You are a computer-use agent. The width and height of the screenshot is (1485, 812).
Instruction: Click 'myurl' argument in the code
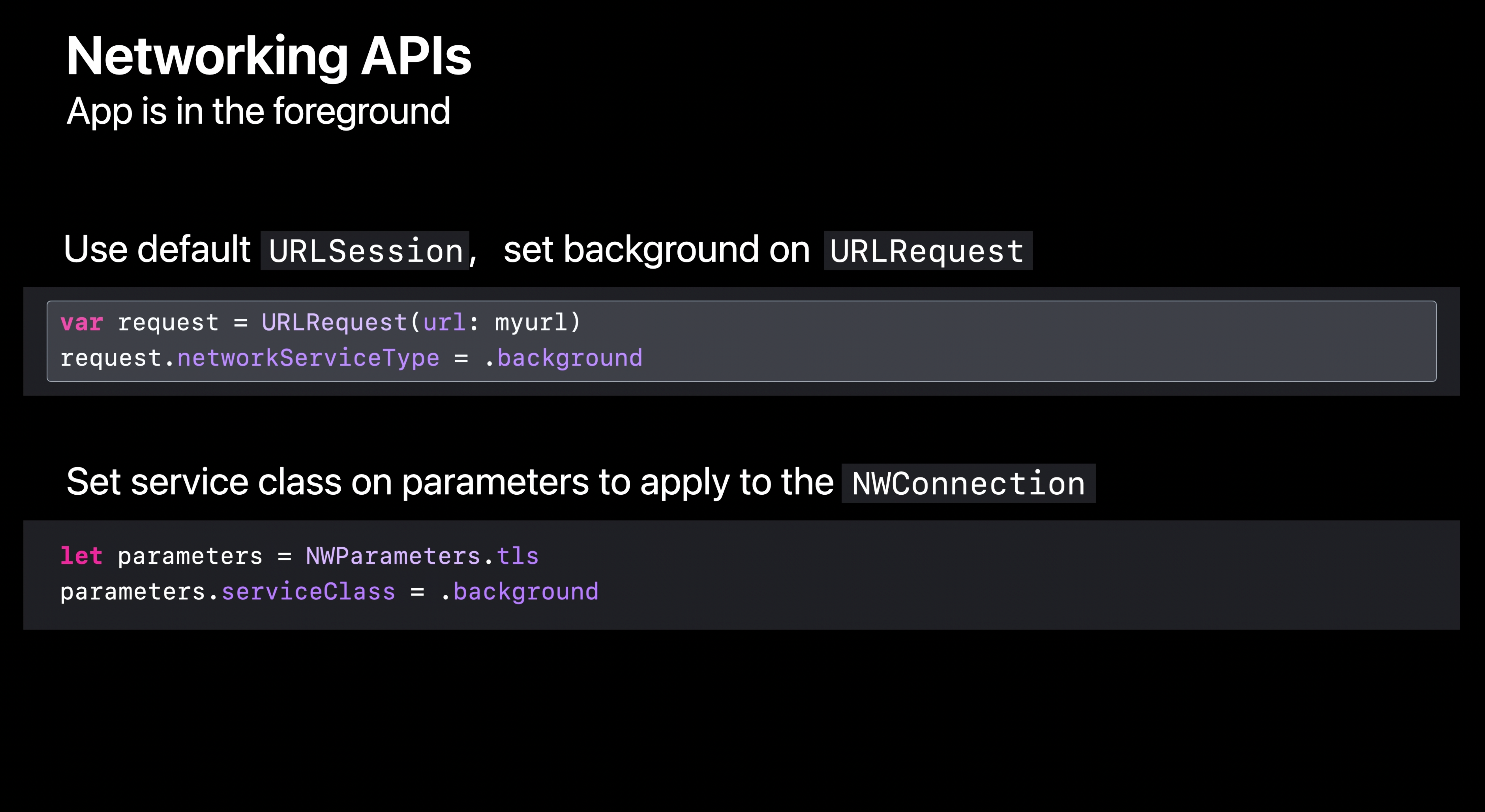[531, 322]
